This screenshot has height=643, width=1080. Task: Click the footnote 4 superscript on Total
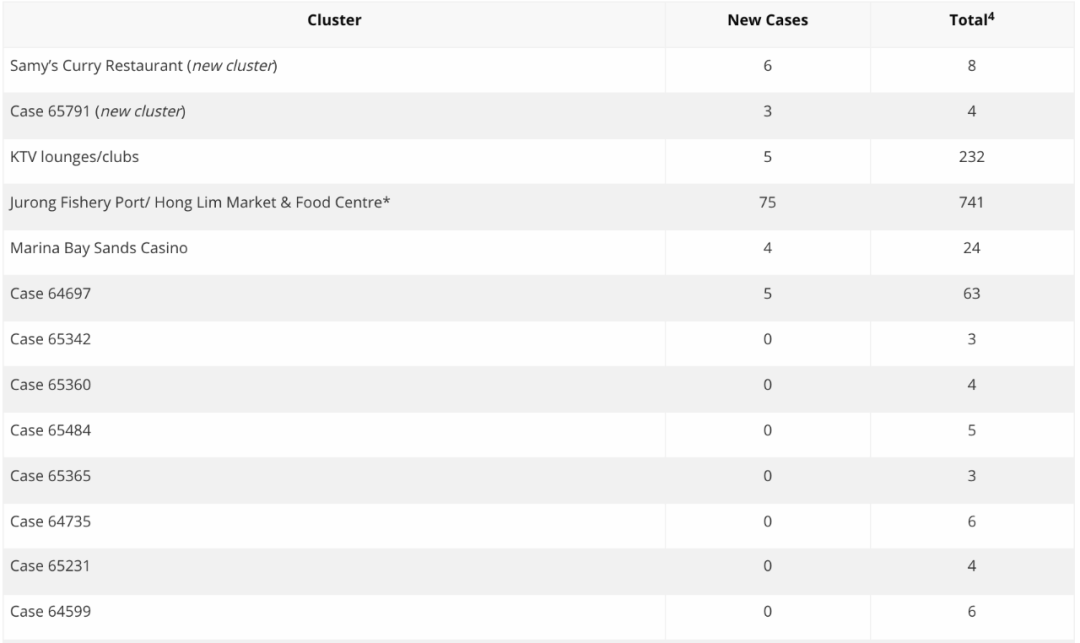click(991, 17)
